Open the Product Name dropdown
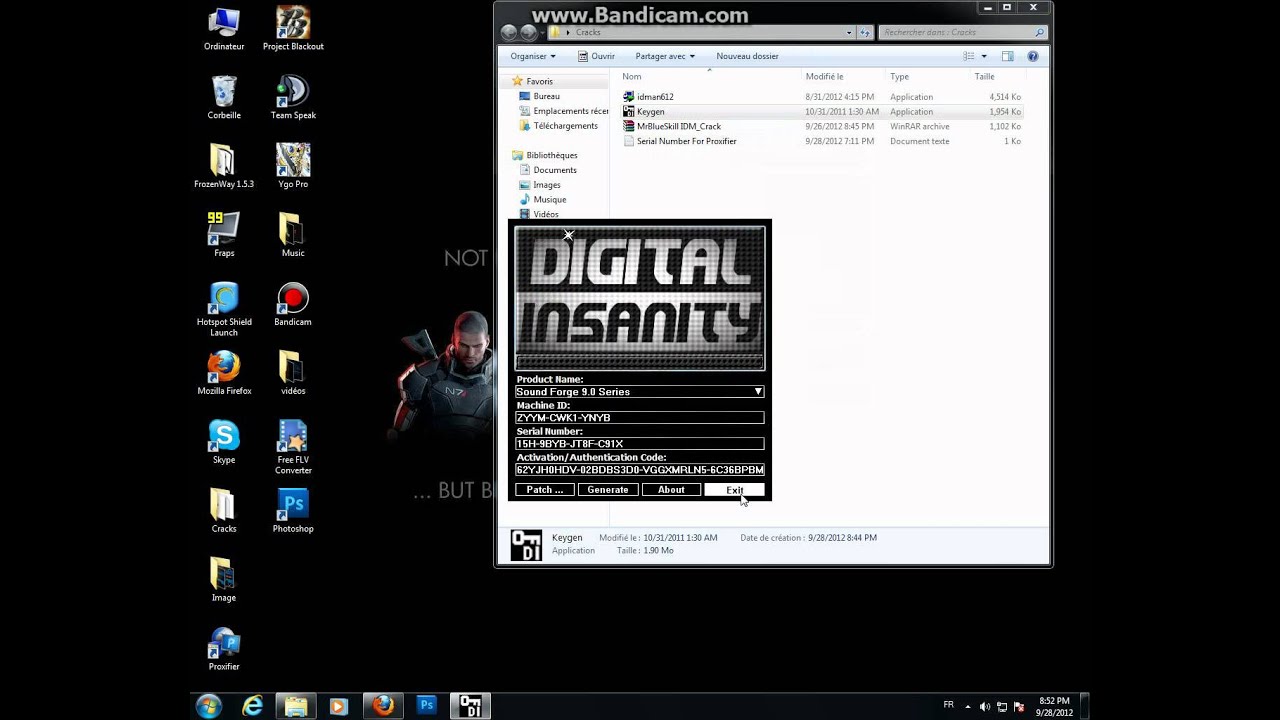The height and width of the screenshot is (720, 1280). tap(758, 392)
